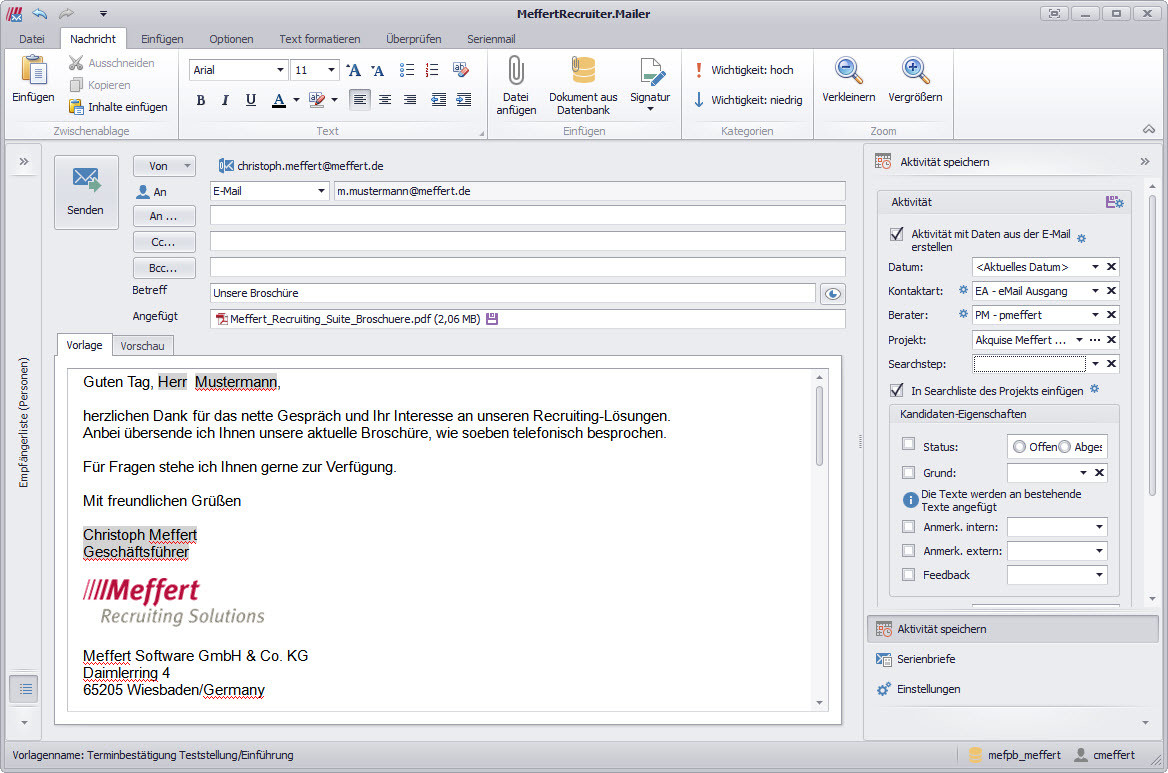Click the Aktivität panel settings icon

(x=1114, y=202)
